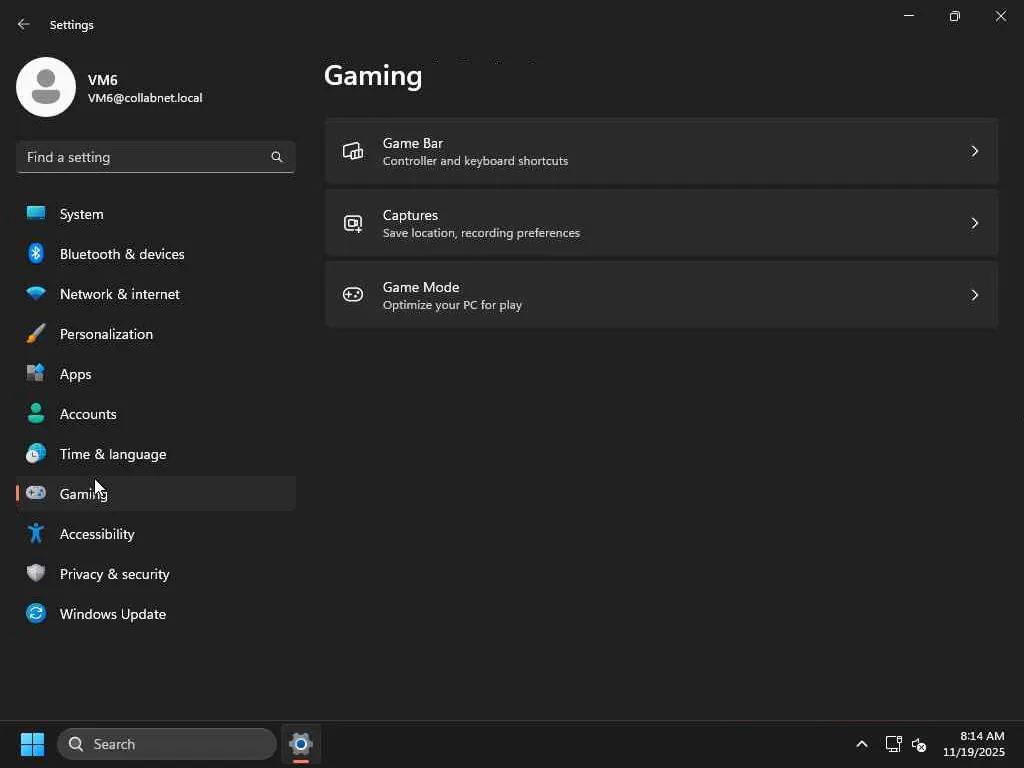Select the Gaming category label
This screenshot has height=768, width=1024.
(x=82, y=494)
